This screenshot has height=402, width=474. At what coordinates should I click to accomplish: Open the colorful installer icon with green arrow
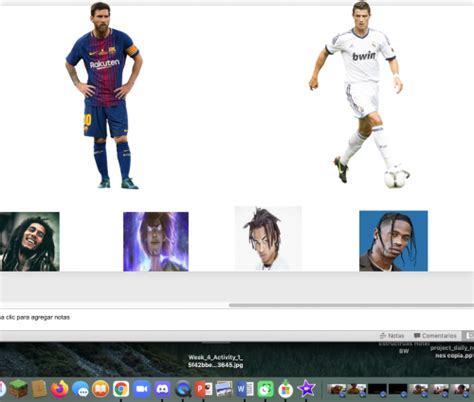click(286, 389)
